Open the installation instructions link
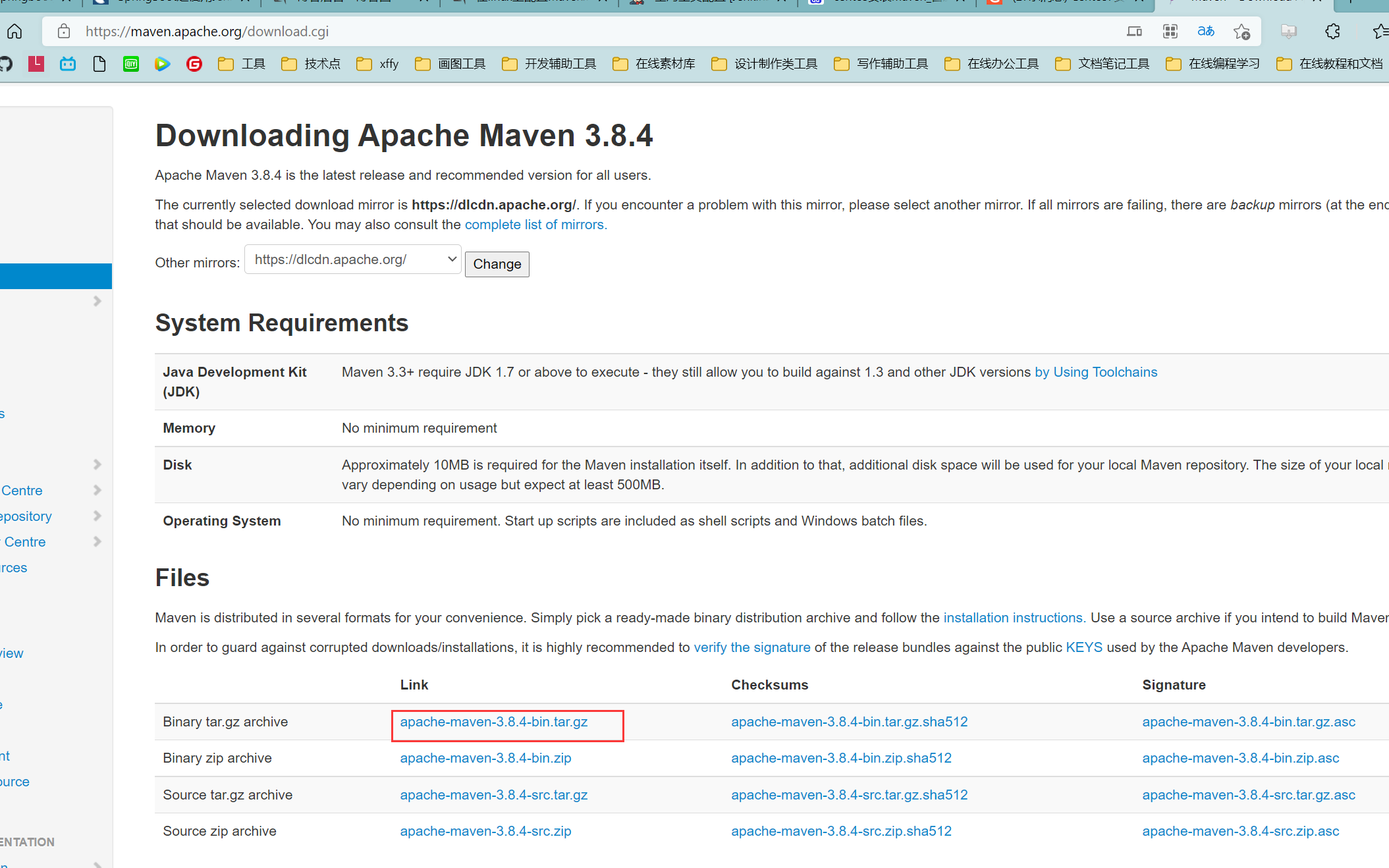 point(1014,618)
